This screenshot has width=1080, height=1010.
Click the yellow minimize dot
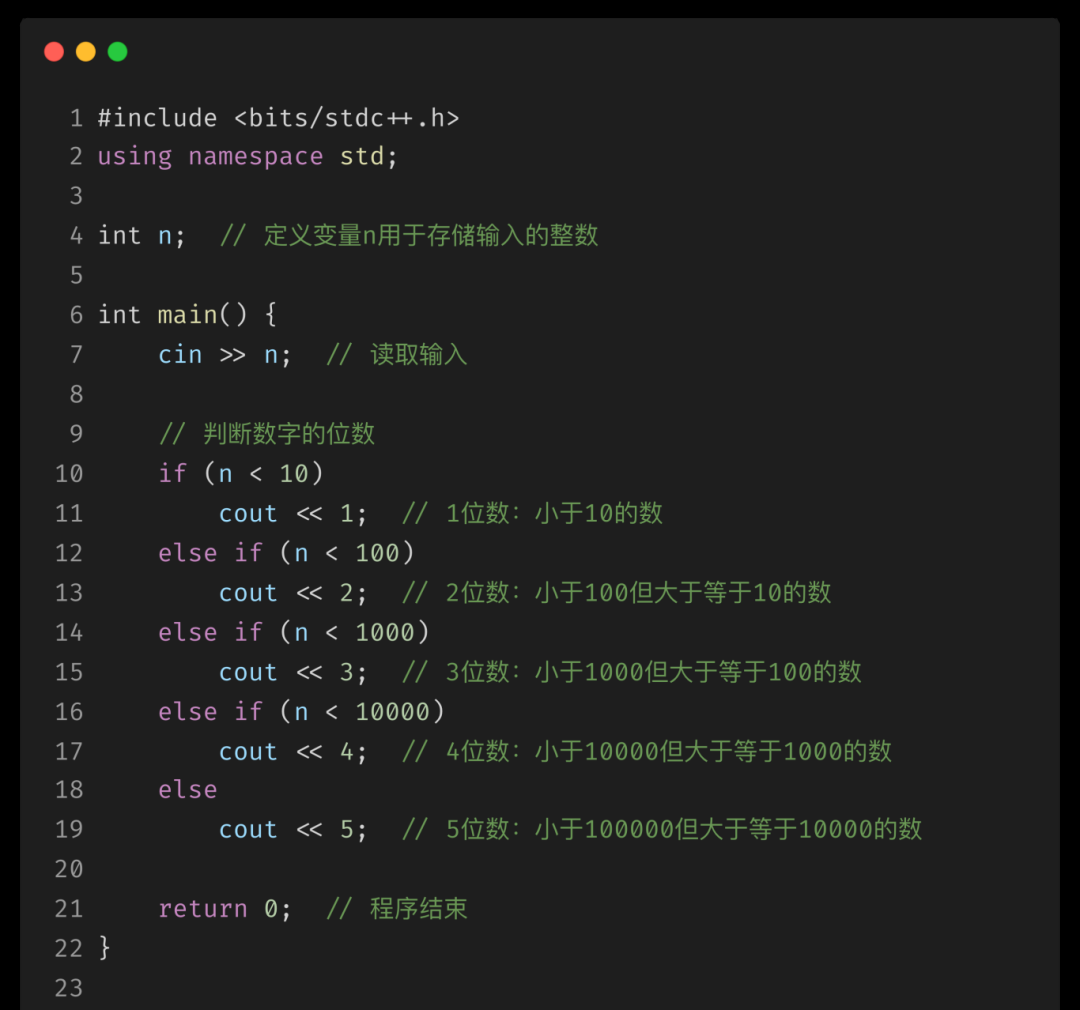[x=85, y=52]
